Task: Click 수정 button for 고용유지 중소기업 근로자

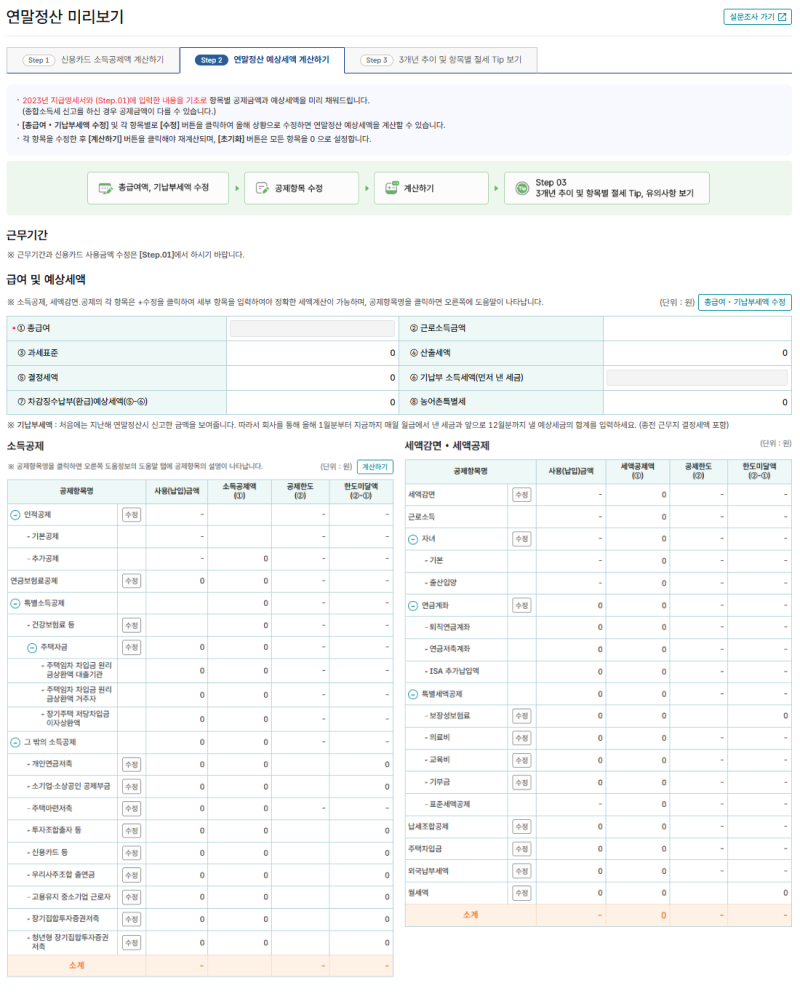Action: point(131,897)
